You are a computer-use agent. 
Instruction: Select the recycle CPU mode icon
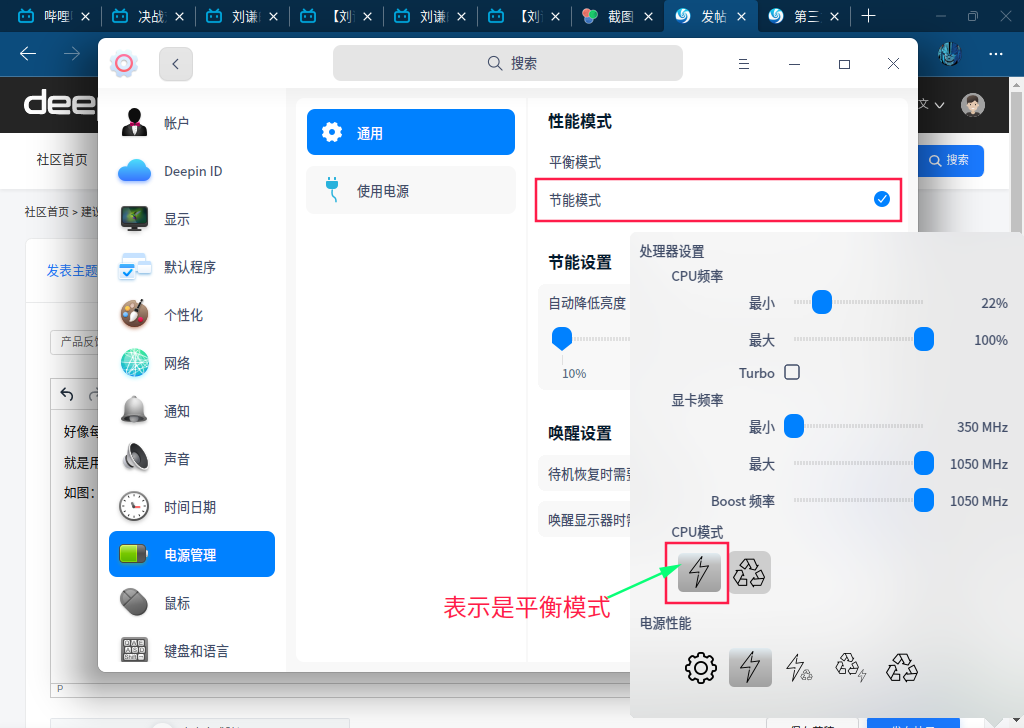click(x=749, y=572)
